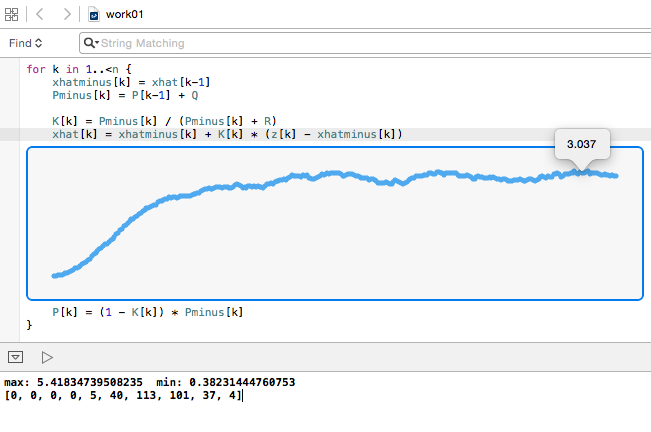Open the related items grid menu
Image resolution: width=651 pixels, height=432 pixels.
tap(13, 15)
